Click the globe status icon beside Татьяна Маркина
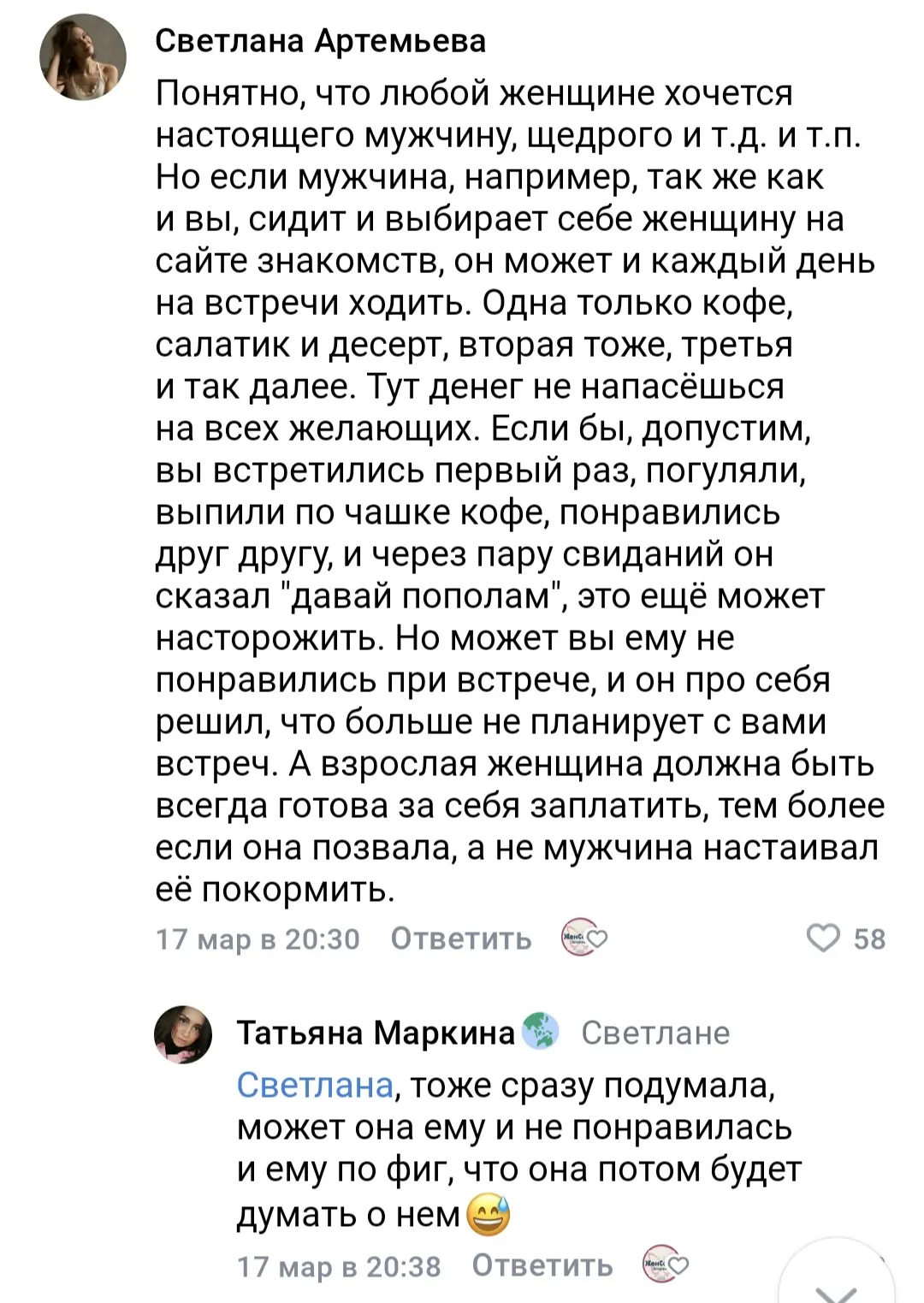Viewport: 924px width, 1303px height. point(540,1032)
